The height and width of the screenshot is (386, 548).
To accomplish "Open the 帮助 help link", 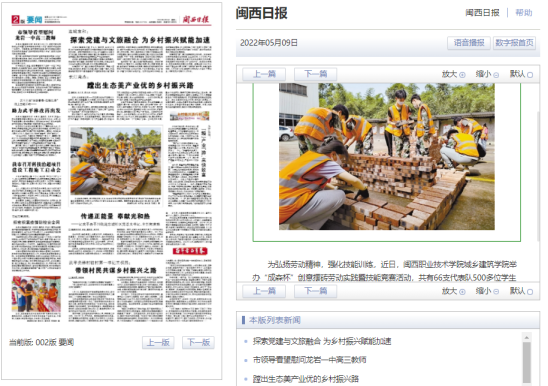I will [x=524, y=13].
